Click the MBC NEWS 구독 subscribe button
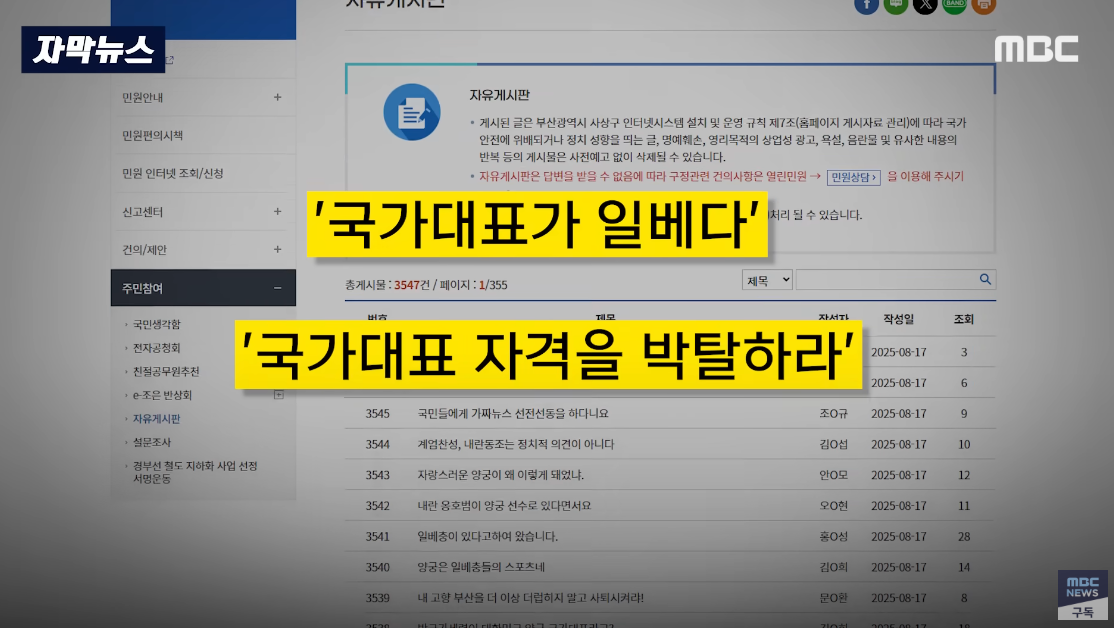 (1081, 597)
